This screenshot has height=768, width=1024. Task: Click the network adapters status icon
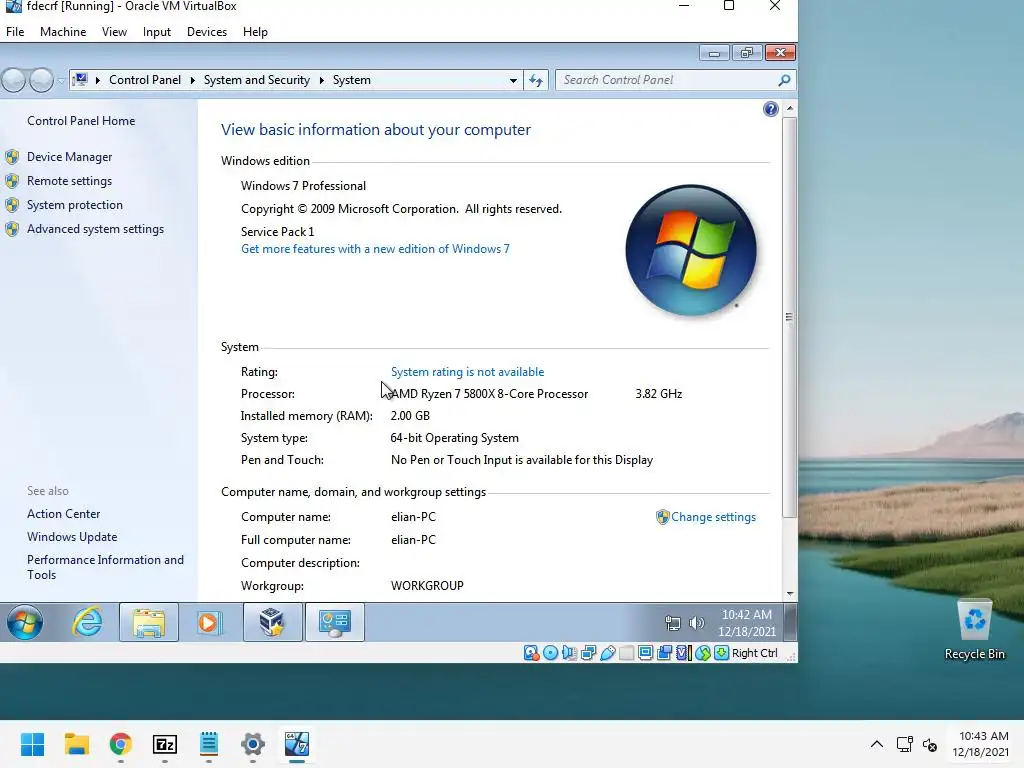click(x=588, y=652)
